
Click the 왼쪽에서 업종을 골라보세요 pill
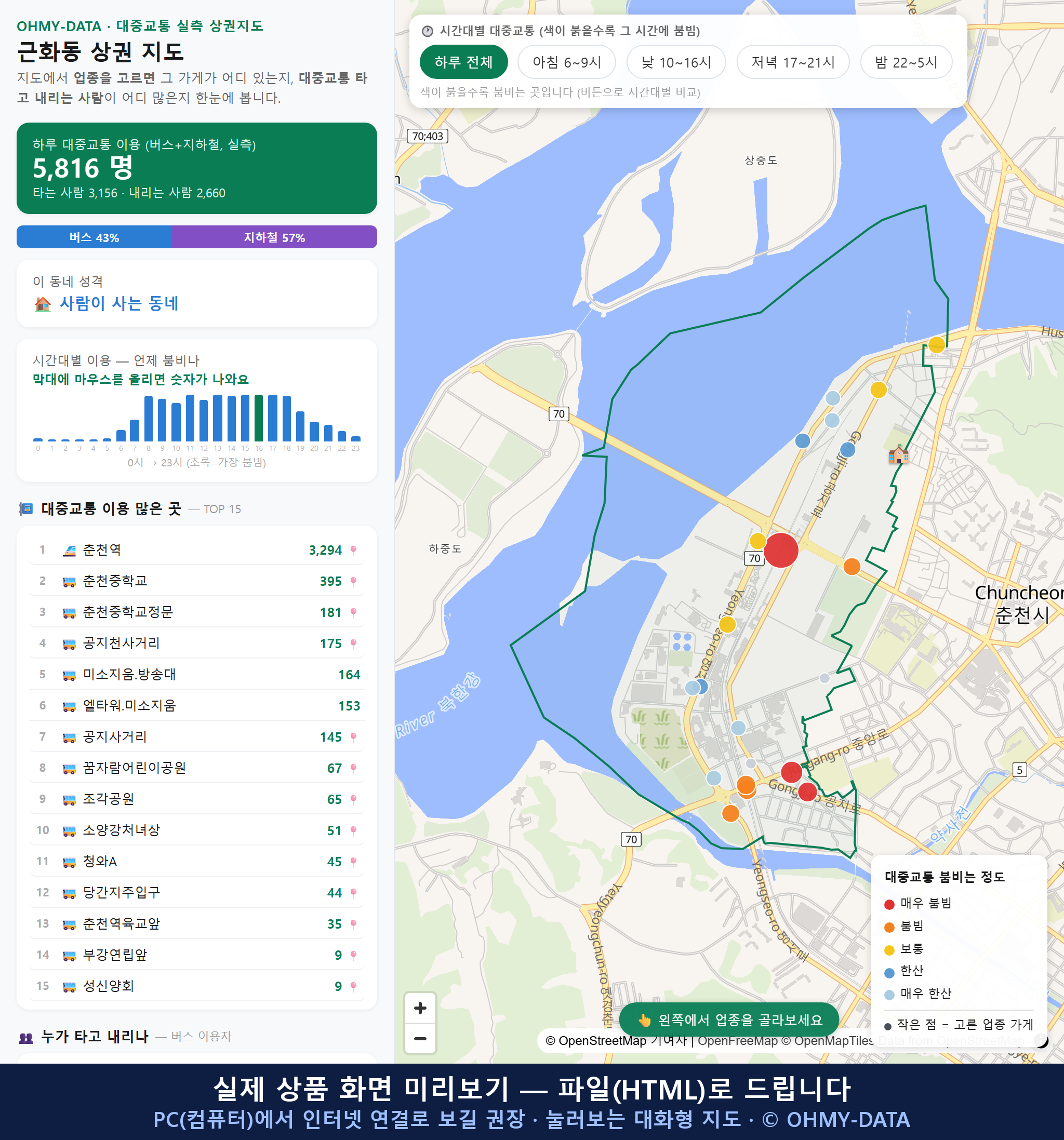pos(729,1020)
